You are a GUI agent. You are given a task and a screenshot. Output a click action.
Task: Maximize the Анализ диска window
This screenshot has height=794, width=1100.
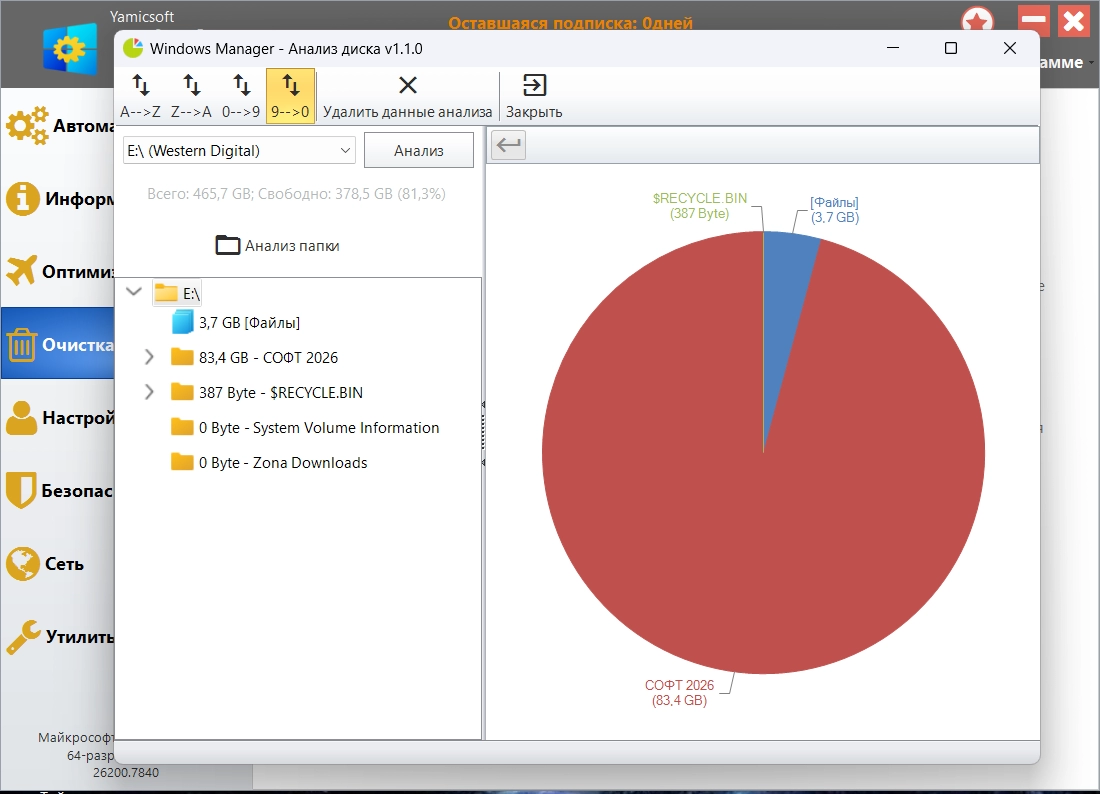(951, 48)
